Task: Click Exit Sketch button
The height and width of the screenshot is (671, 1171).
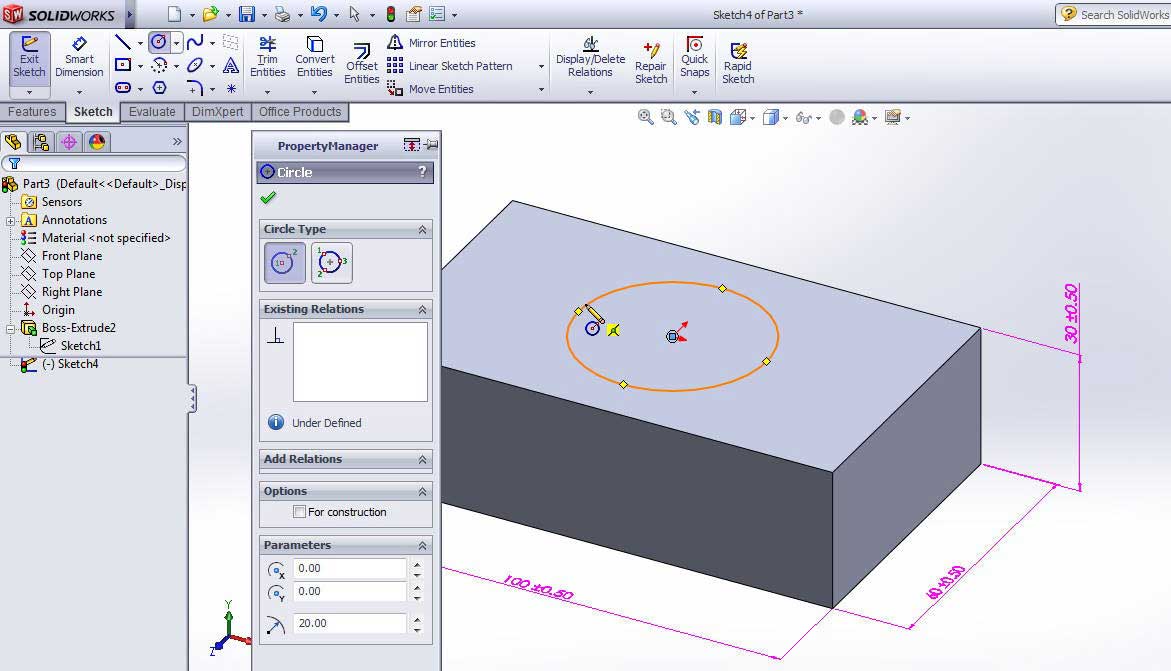Action: click(x=29, y=58)
